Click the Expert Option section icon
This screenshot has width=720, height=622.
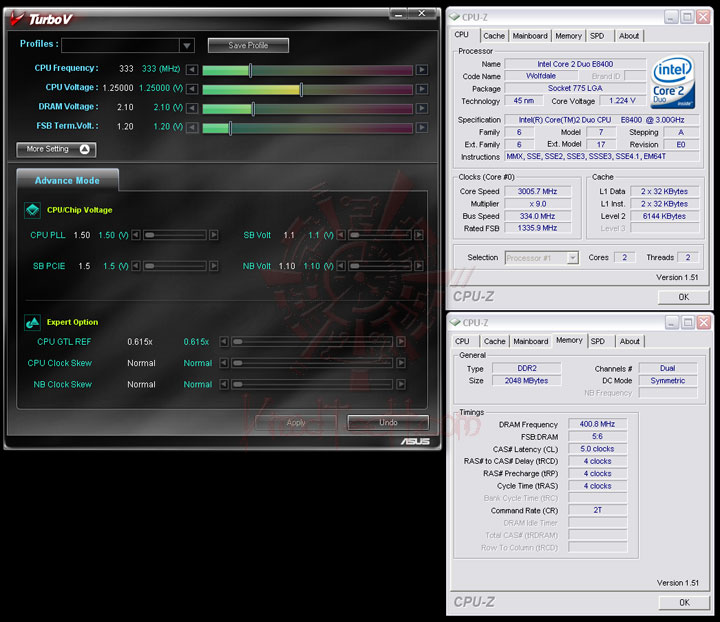point(32,322)
